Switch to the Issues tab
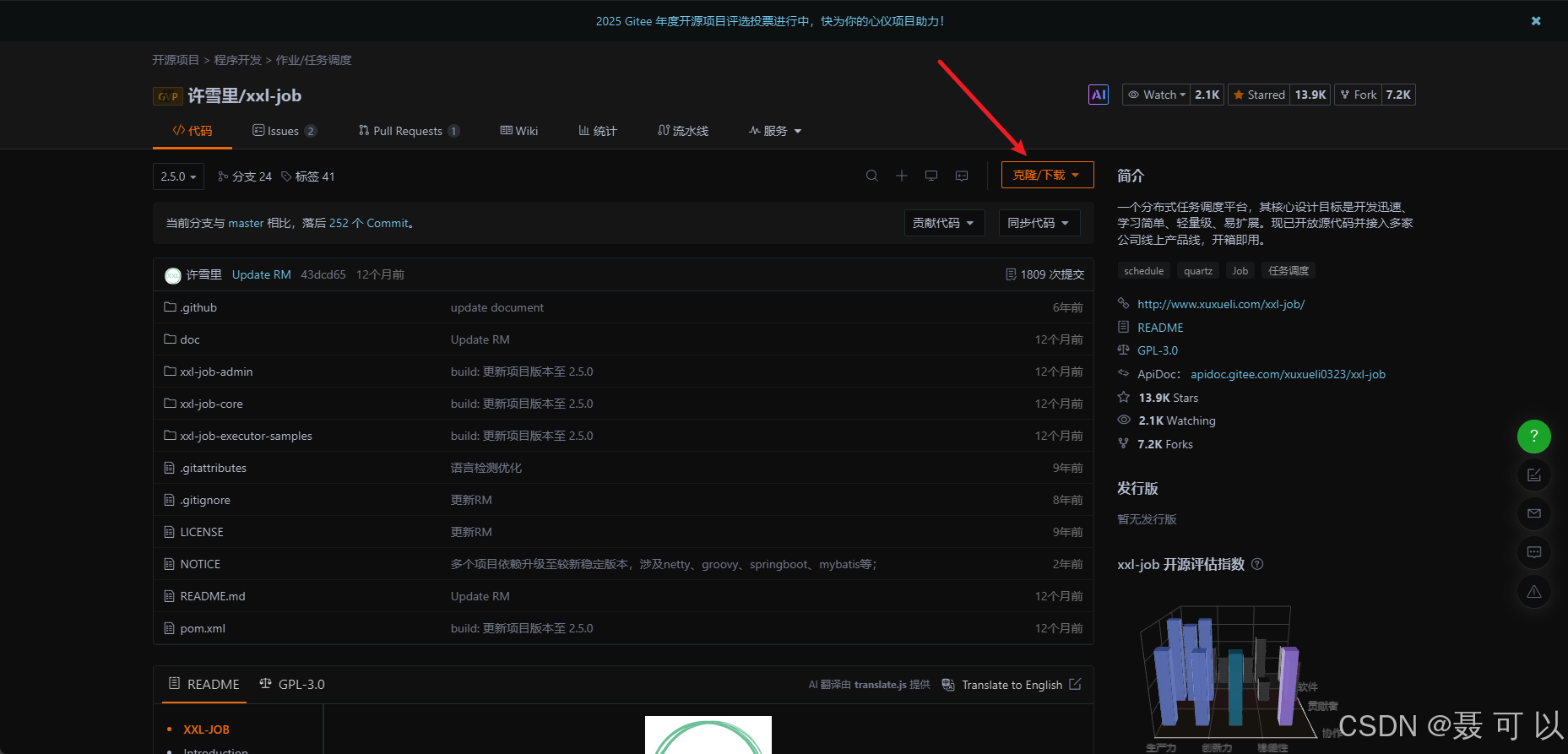Viewport: 1568px width, 754px height. tap(285, 131)
